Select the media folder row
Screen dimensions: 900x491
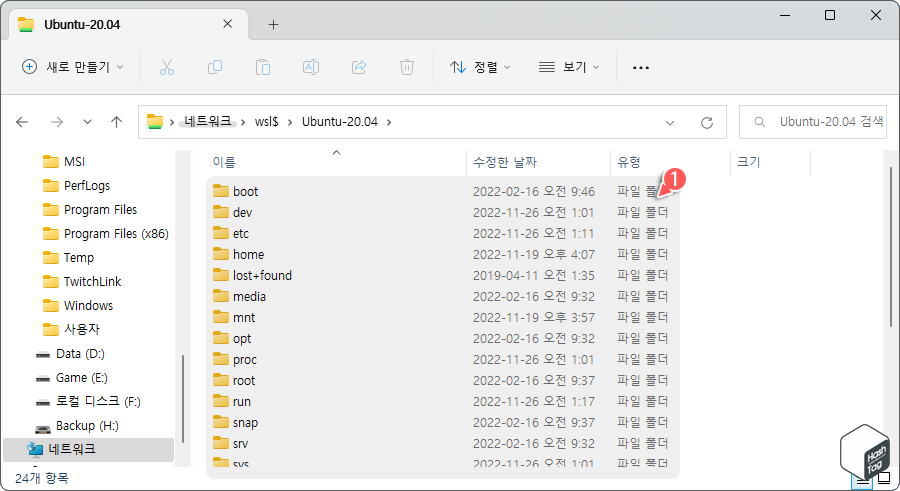tap(443, 296)
